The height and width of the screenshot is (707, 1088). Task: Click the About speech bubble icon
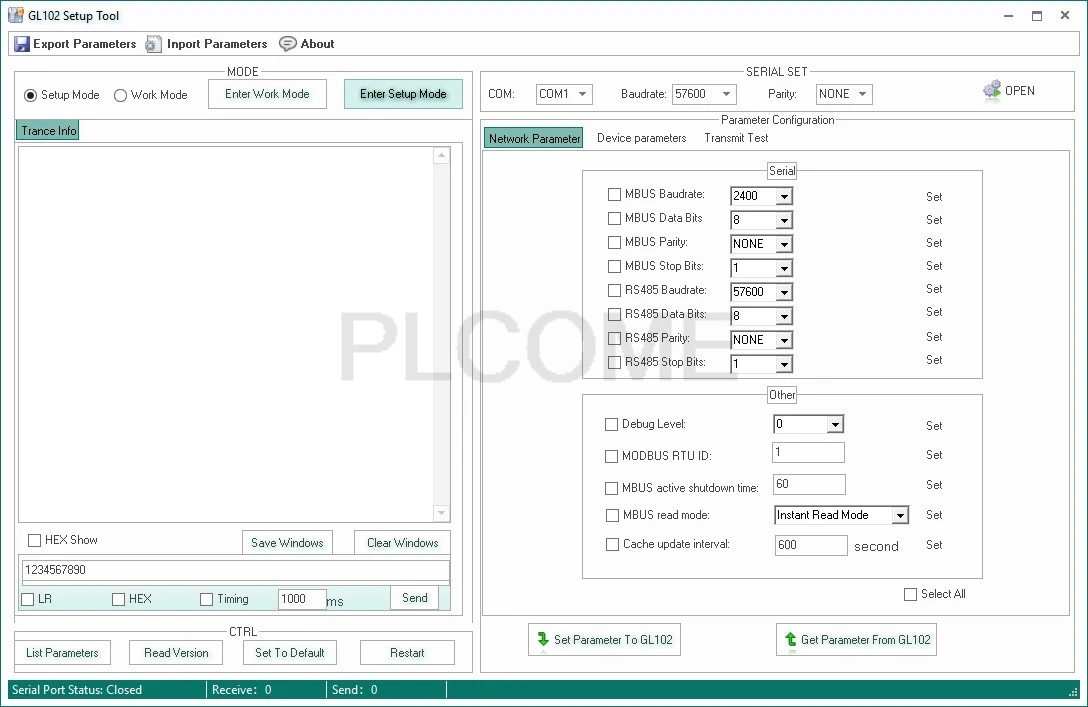click(x=287, y=44)
